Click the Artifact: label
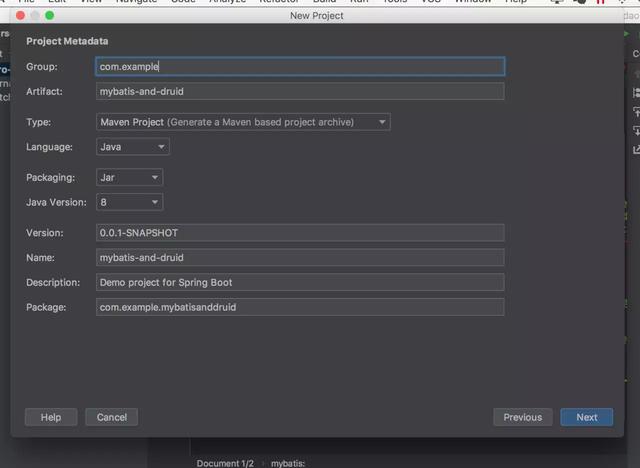 (44, 91)
